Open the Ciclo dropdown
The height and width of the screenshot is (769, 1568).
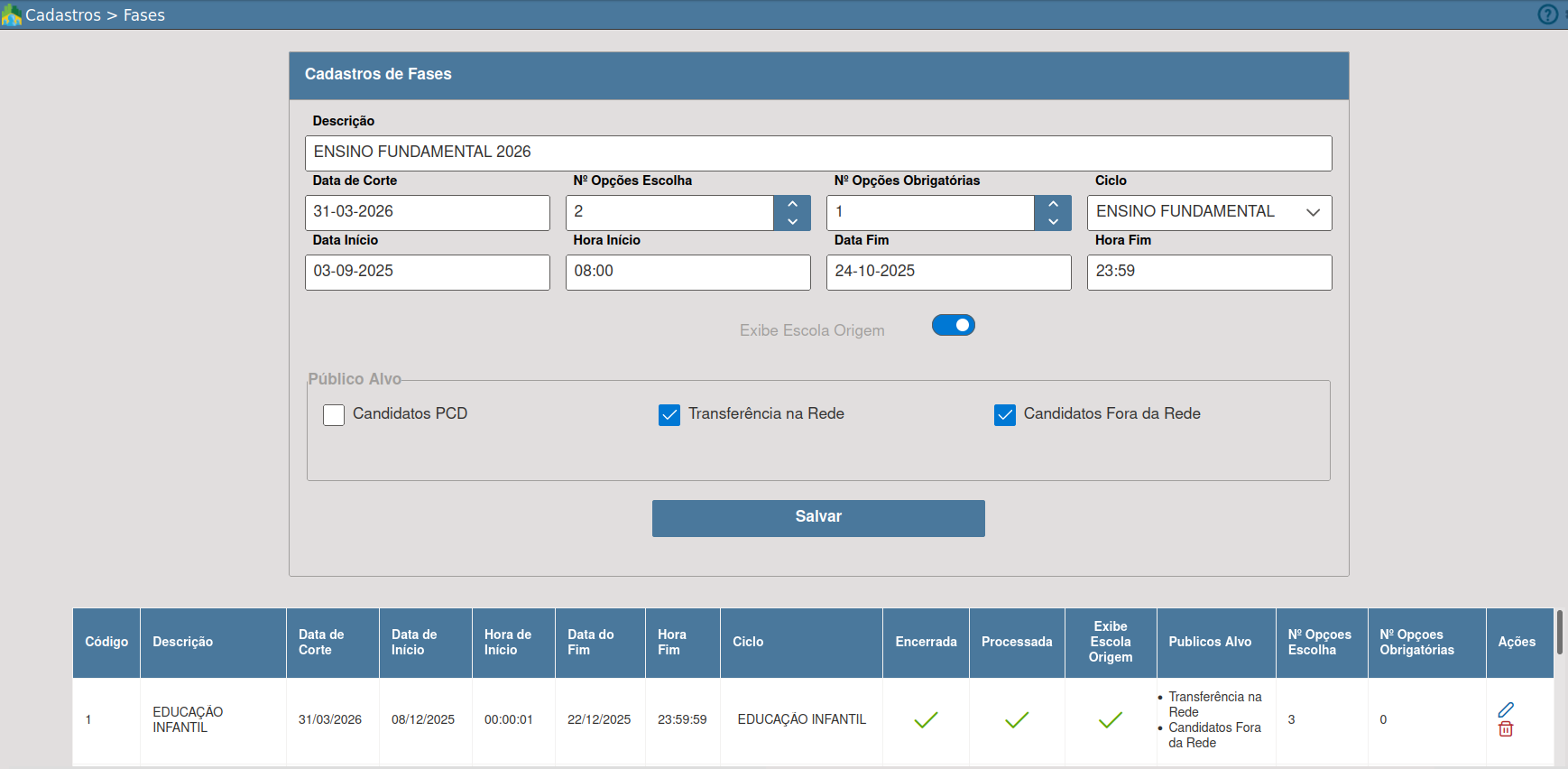coord(1209,213)
